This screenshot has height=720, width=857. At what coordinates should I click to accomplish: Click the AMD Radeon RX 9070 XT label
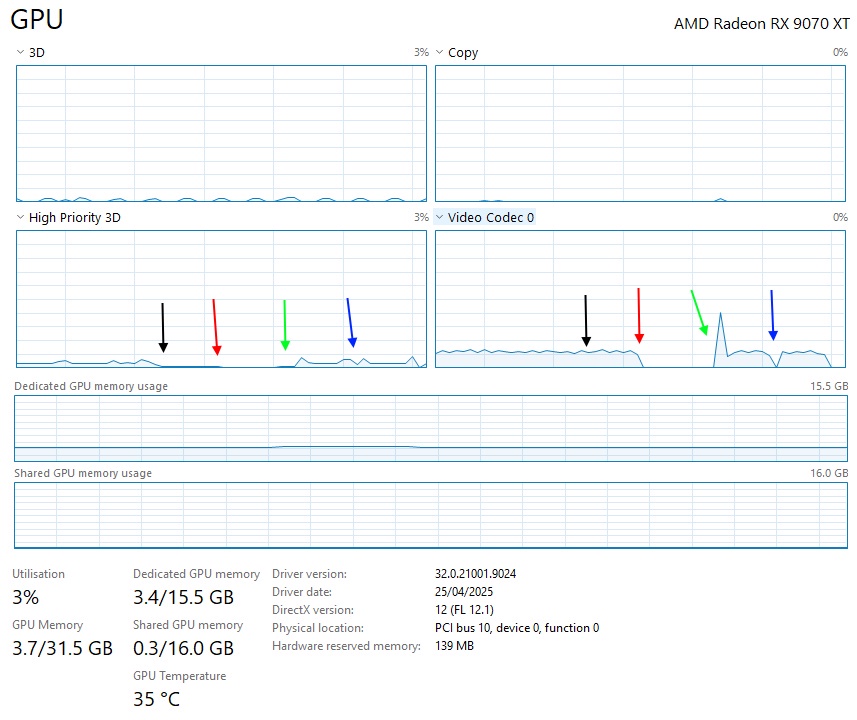[761, 23]
